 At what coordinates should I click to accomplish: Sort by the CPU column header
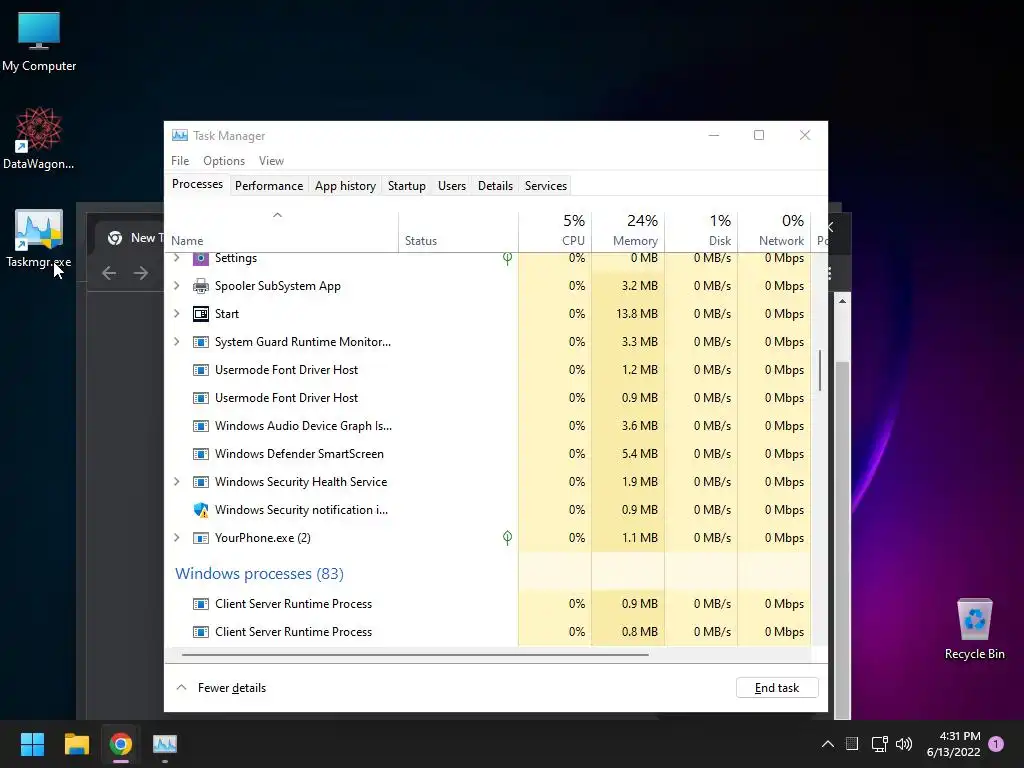555,231
